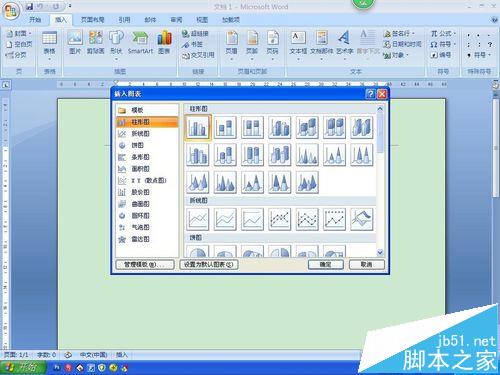Open the 形状 (Shapes) dropdown
500x375 pixels.
coord(116,46)
